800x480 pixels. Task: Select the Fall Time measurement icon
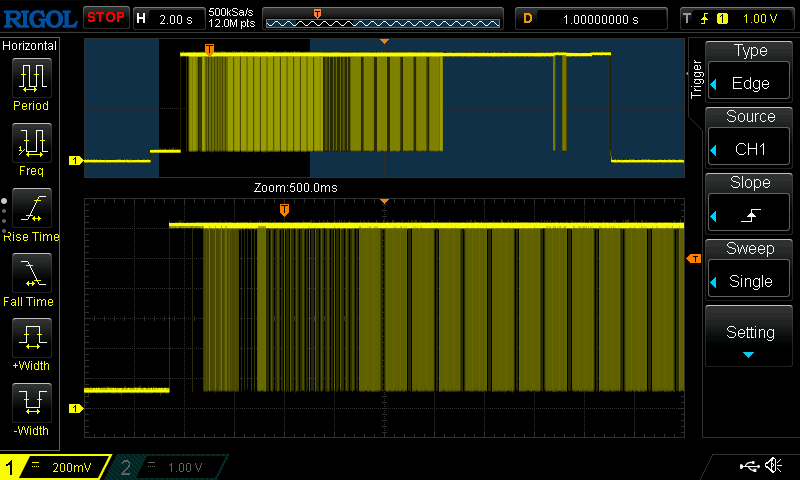[x=32, y=273]
